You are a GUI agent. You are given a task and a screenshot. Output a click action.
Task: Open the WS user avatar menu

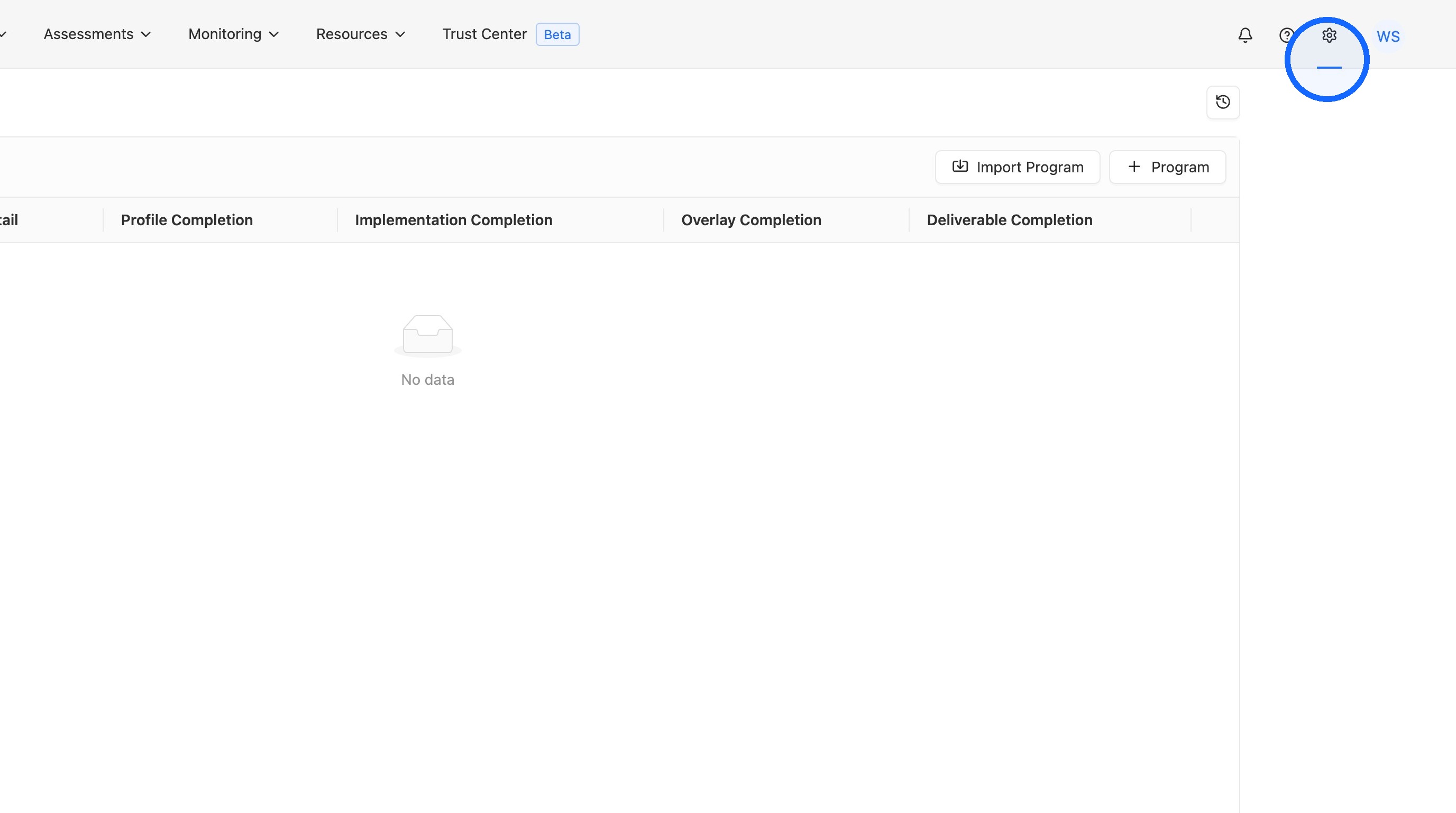(1388, 36)
